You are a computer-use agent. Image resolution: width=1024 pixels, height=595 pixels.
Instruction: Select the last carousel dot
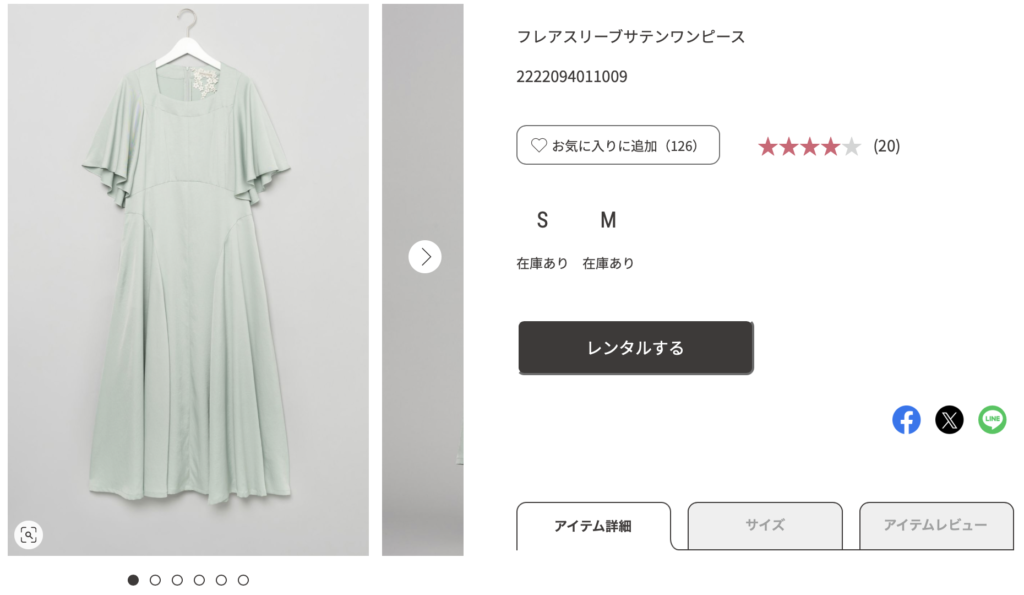pyautogui.click(x=243, y=580)
